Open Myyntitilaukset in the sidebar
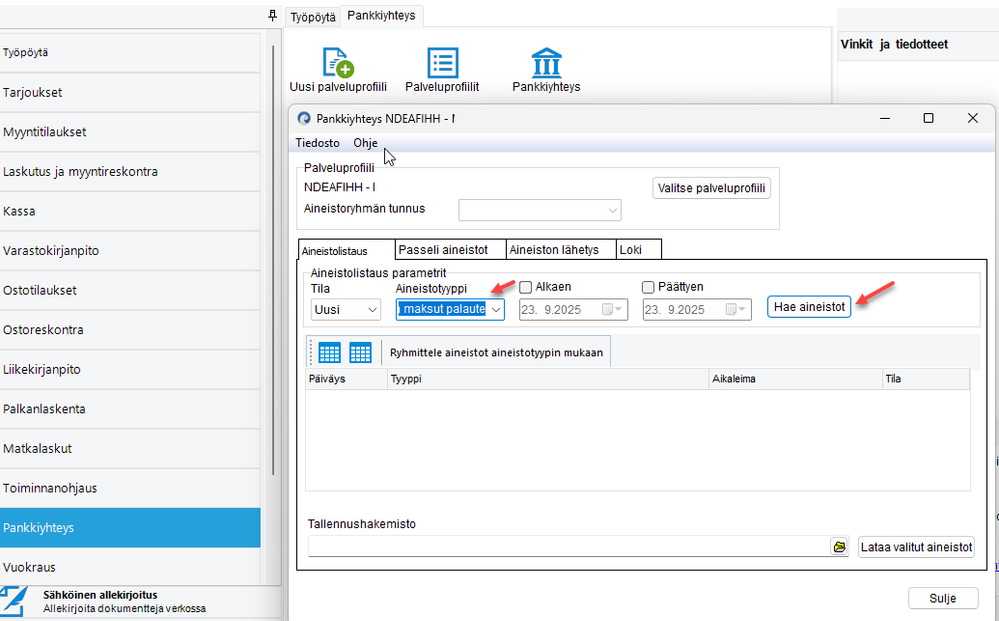999x621 pixels. click(x=130, y=132)
